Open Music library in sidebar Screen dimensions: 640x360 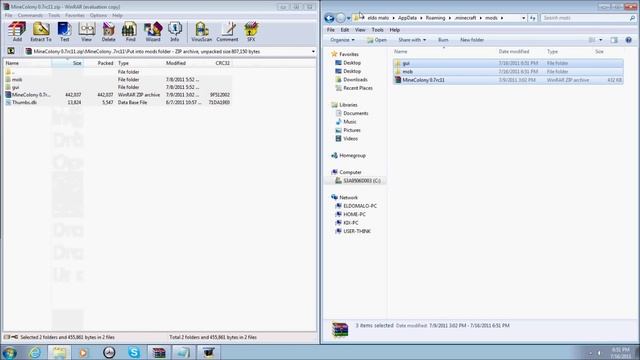(x=346, y=122)
